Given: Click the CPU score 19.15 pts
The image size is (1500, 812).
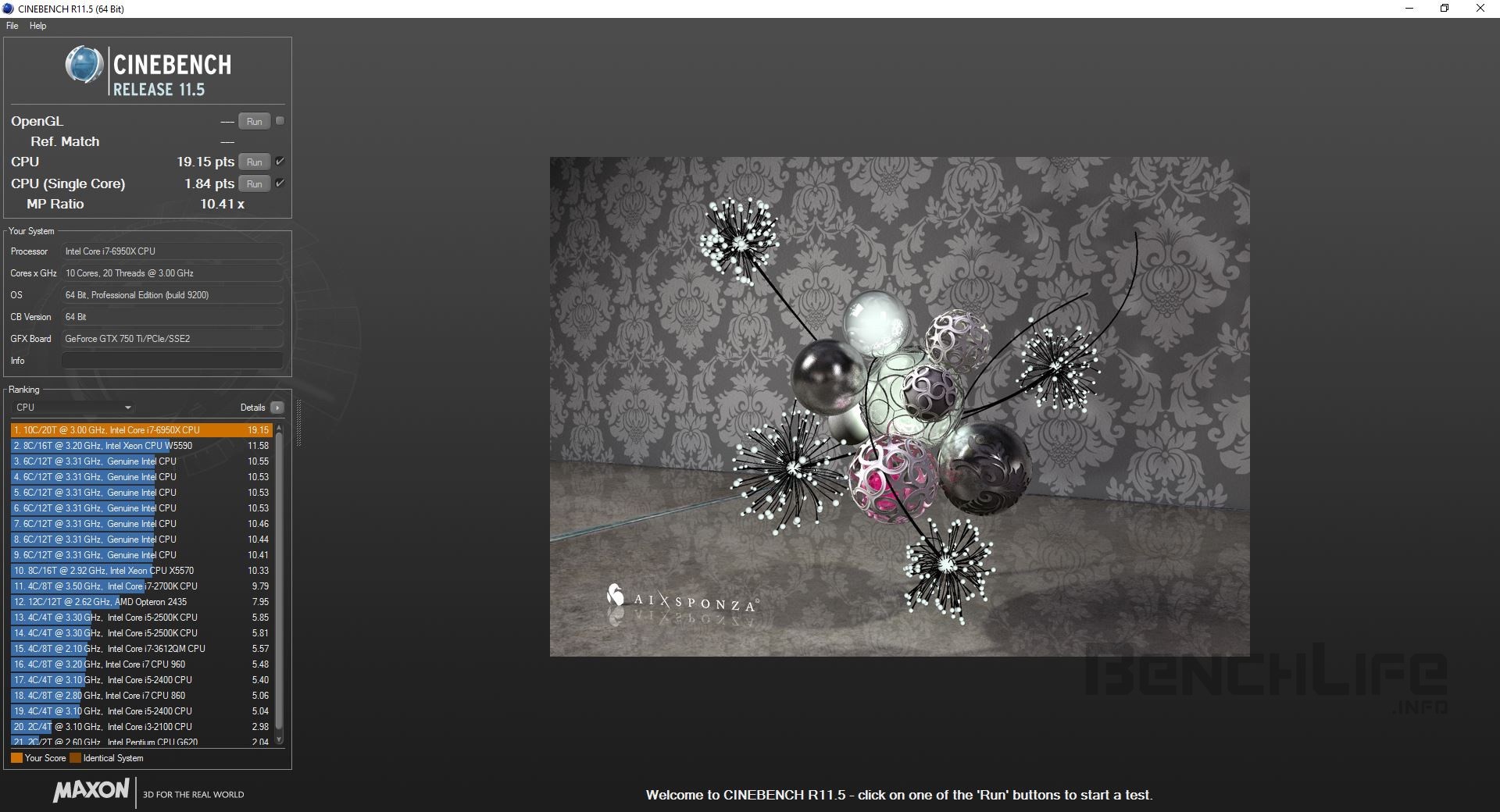Looking at the screenshot, I should pos(205,162).
